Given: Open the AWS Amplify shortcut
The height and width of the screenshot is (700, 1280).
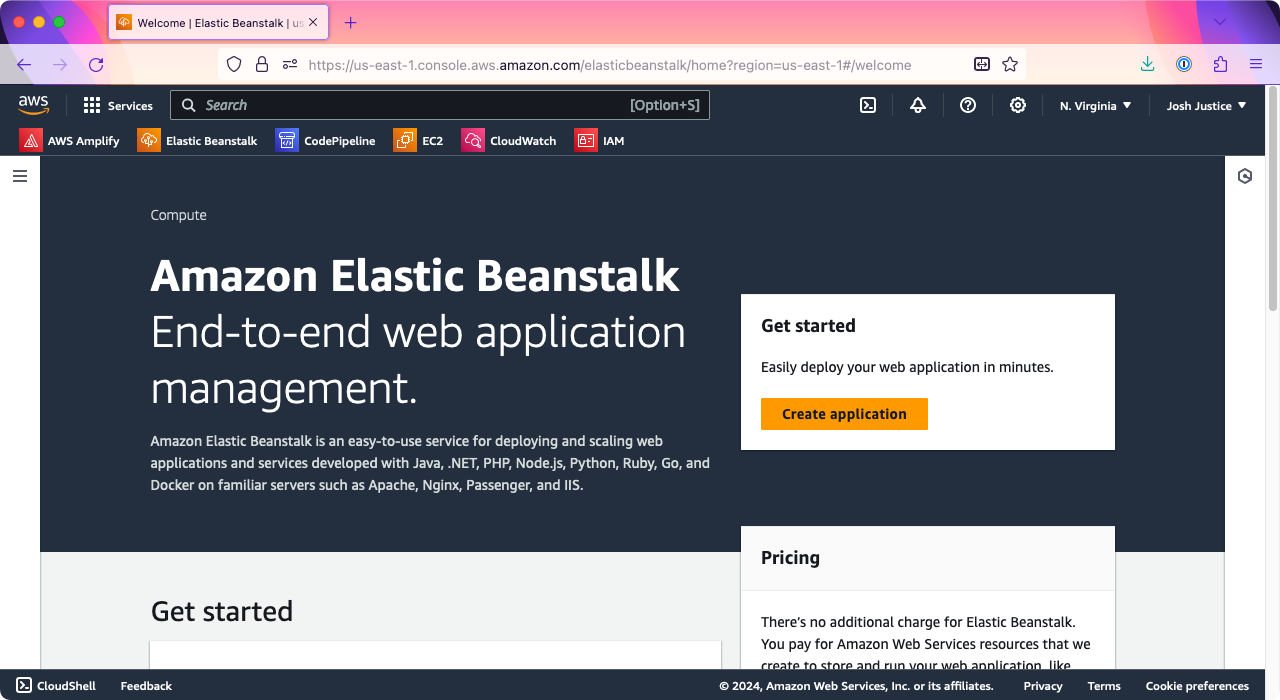Looking at the screenshot, I should [x=69, y=141].
